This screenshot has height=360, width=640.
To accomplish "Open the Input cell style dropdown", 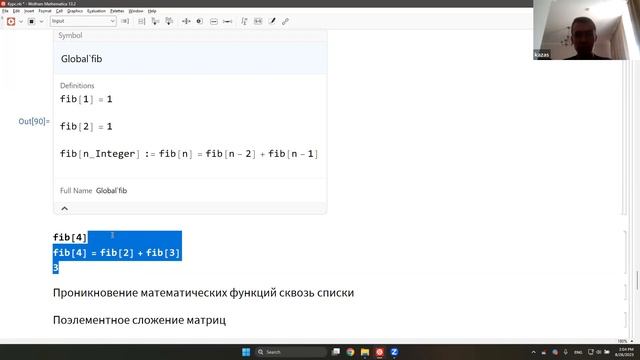I will click(83, 21).
